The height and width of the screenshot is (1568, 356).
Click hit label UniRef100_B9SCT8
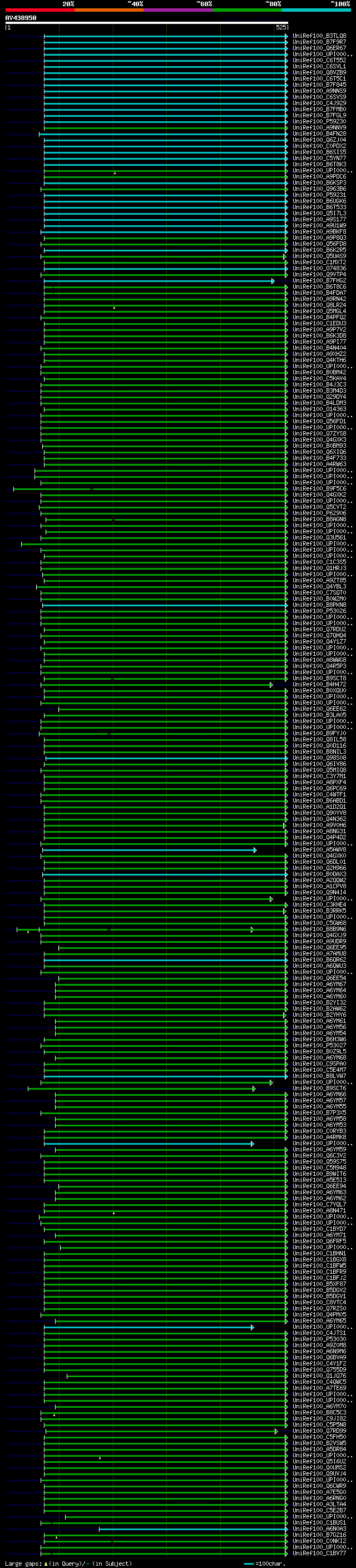coord(319,678)
